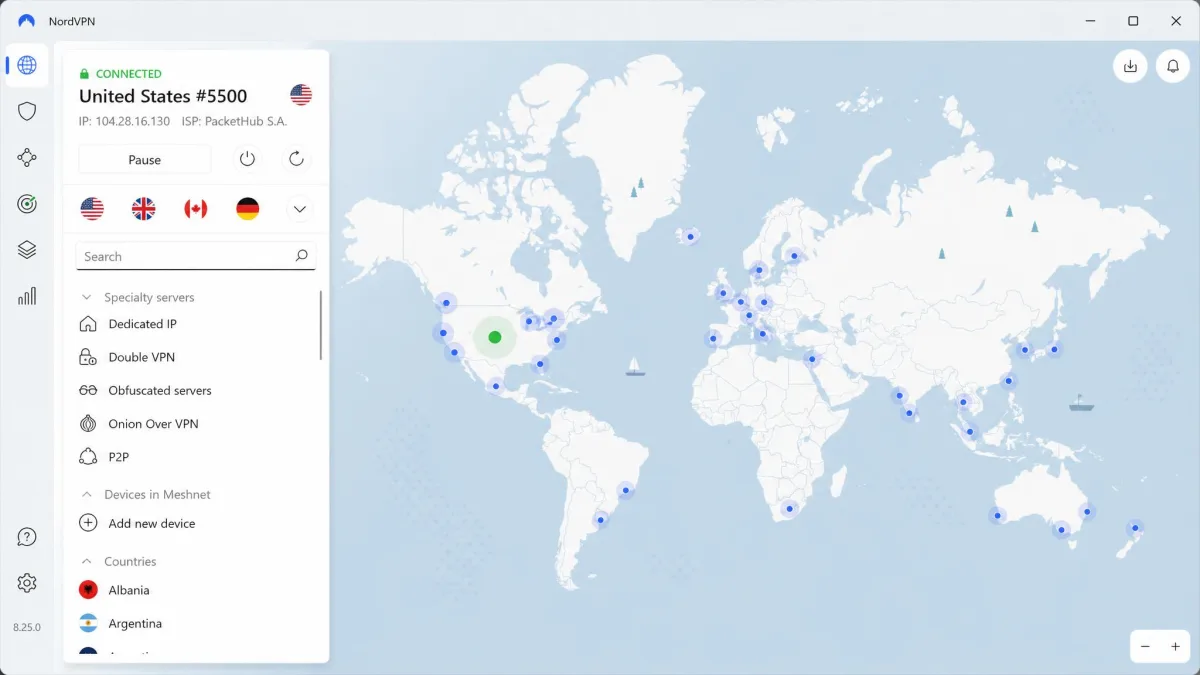This screenshot has width=1200, height=675.
Task: Click the New Zealand server dot on map
Action: pyautogui.click(x=1135, y=528)
